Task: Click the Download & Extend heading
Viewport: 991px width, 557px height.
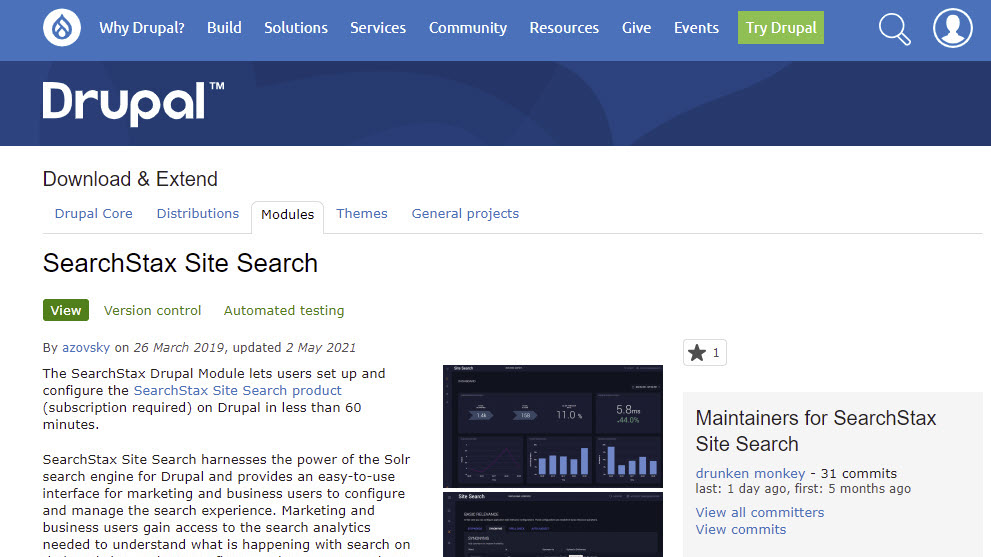Action: click(130, 179)
